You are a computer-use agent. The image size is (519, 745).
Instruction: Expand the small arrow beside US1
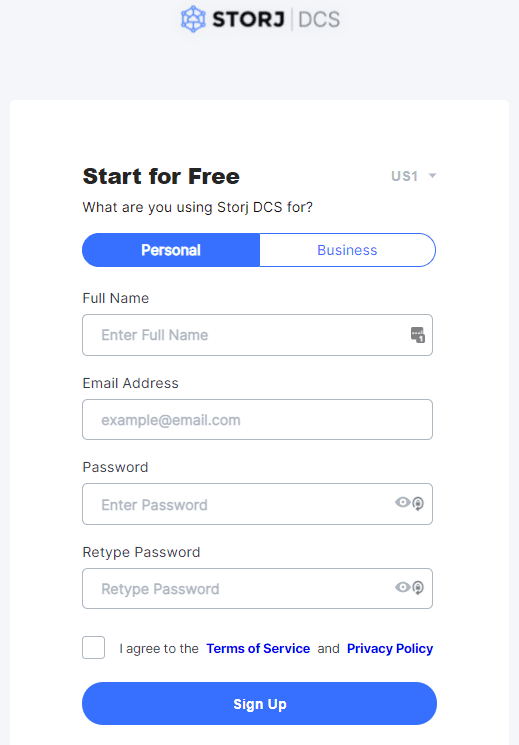(432, 176)
